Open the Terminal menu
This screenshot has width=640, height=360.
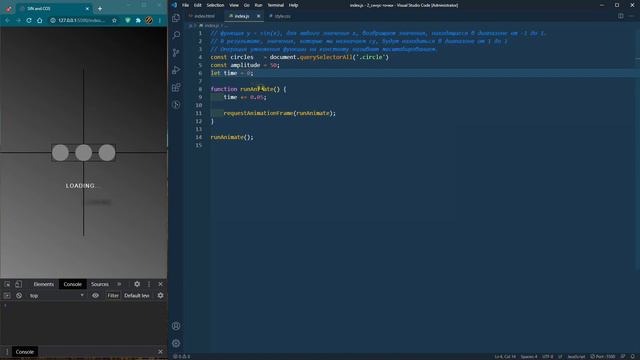pyautogui.click(x=276, y=5)
